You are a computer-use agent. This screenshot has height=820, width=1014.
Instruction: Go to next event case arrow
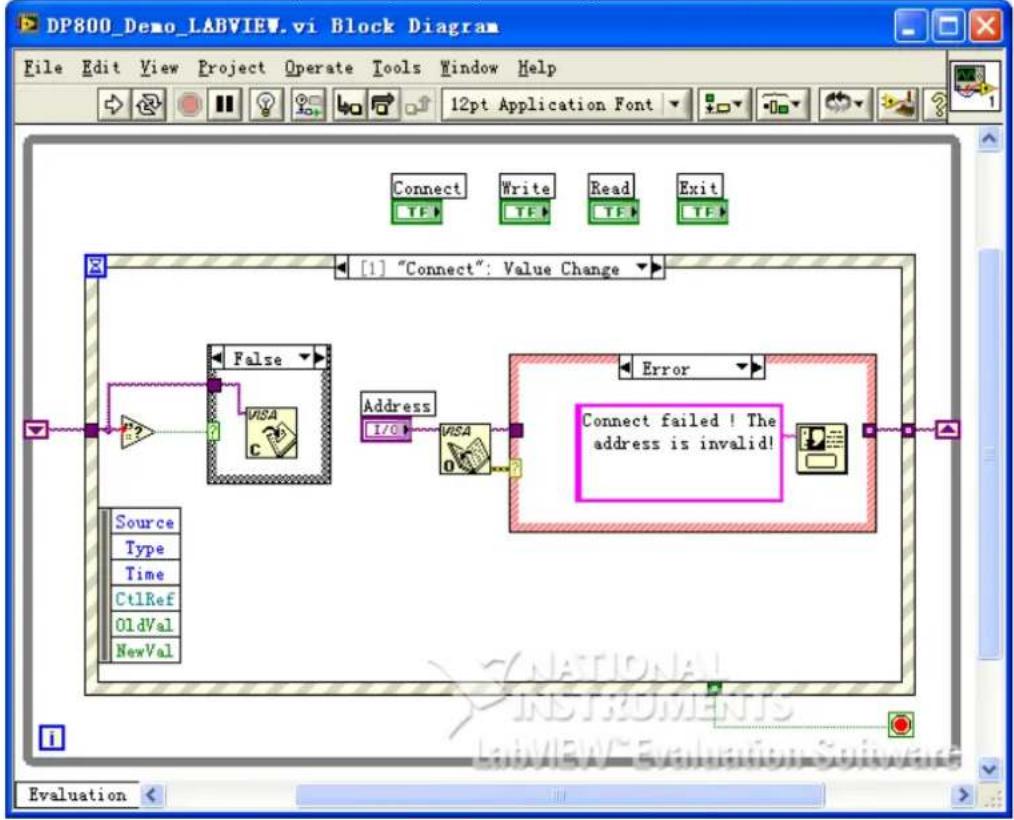(x=657, y=268)
